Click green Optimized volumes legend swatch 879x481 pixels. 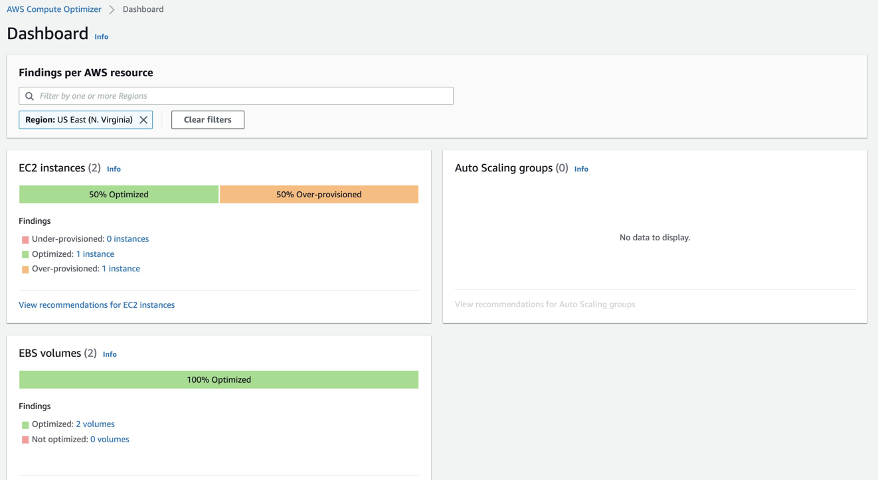tap(25, 425)
